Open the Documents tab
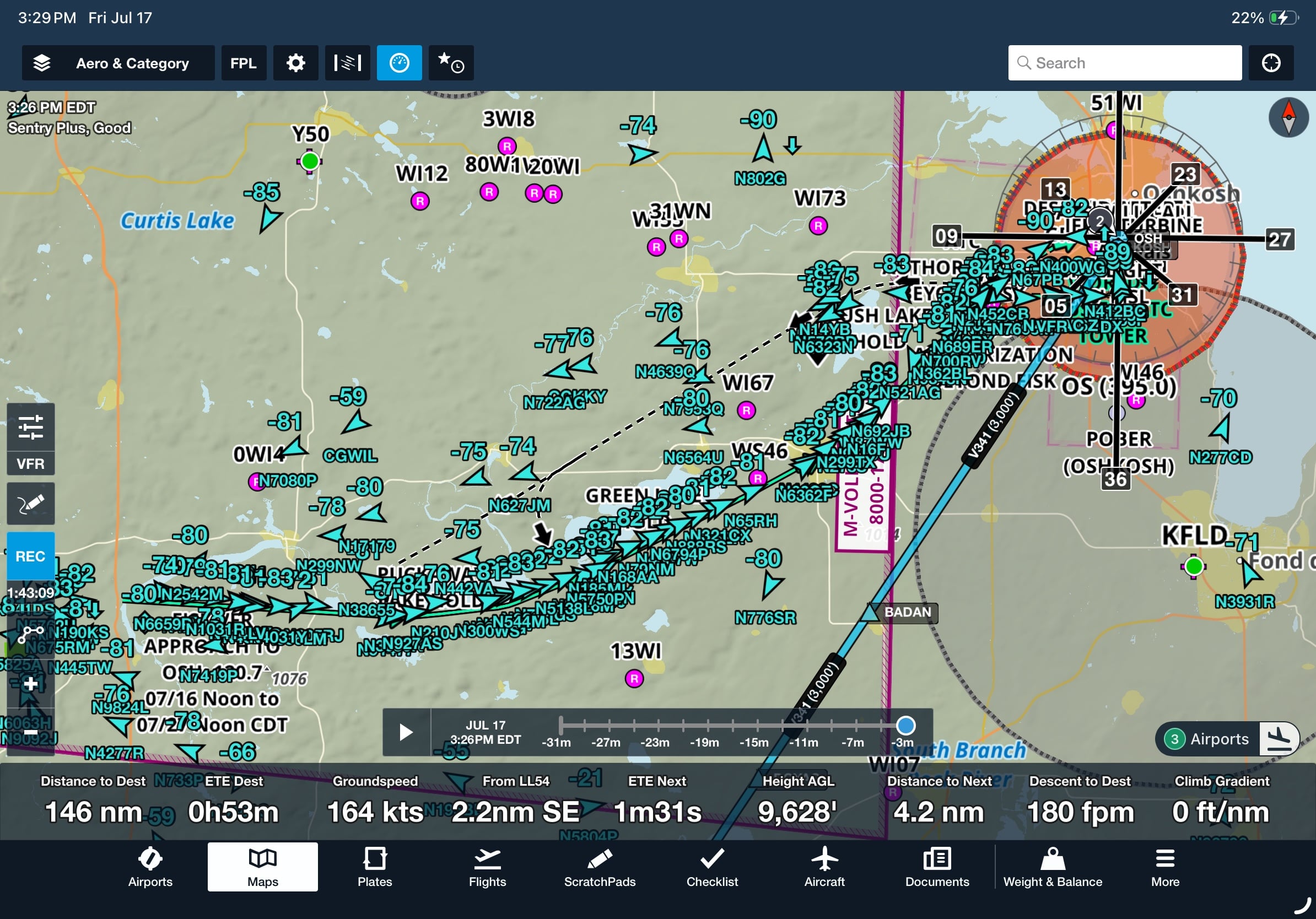Screen dimensions: 1316x919 pyautogui.click(x=937, y=867)
